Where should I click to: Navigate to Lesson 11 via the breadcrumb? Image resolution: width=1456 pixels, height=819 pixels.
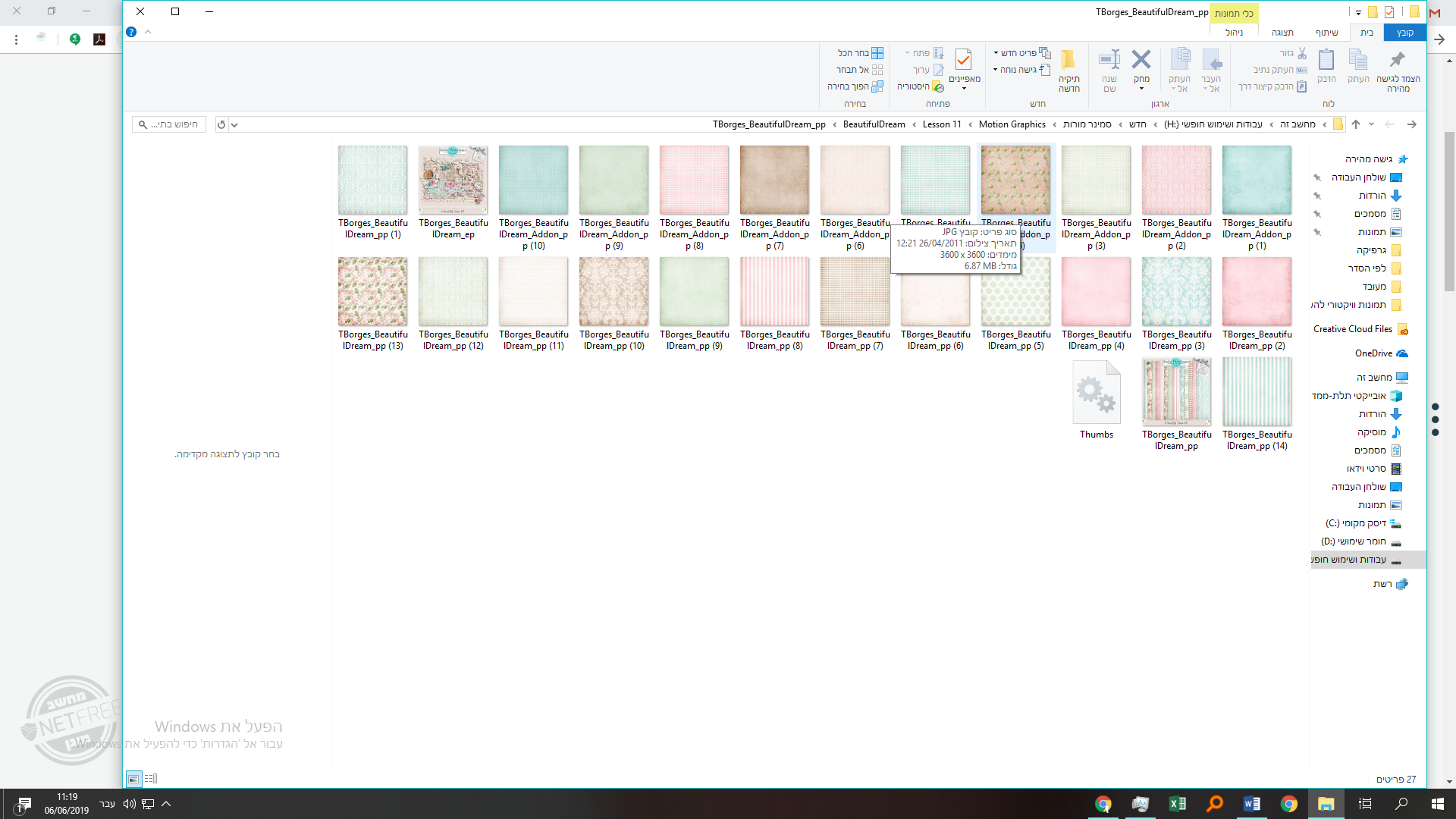pyautogui.click(x=941, y=124)
